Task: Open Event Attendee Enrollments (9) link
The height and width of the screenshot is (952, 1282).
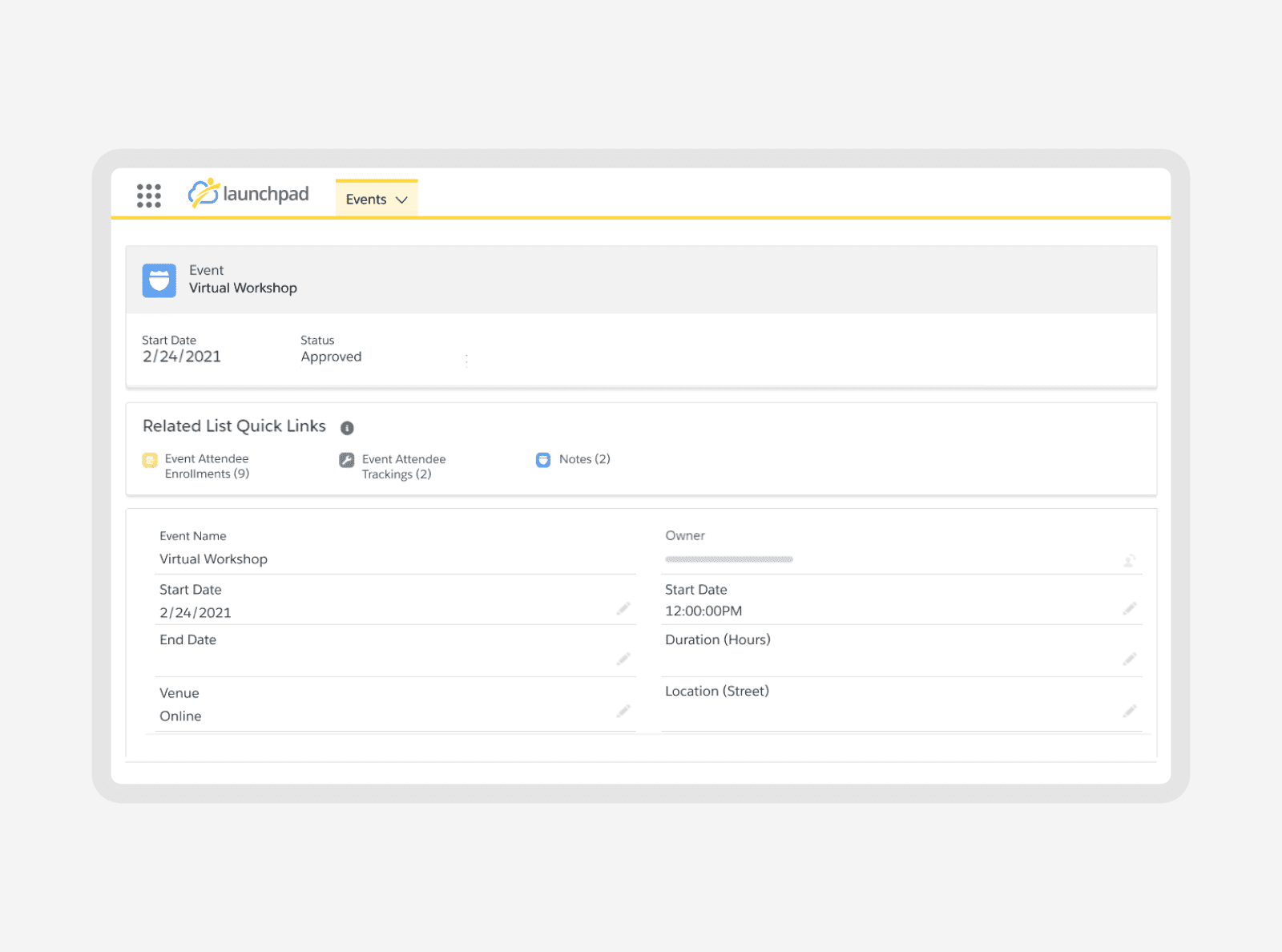Action: click(207, 466)
